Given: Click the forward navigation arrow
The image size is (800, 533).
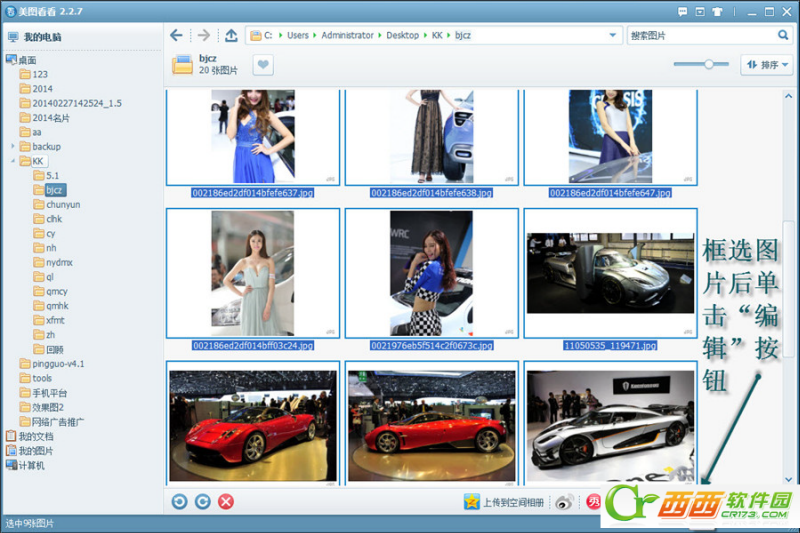Looking at the screenshot, I should click(204, 35).
